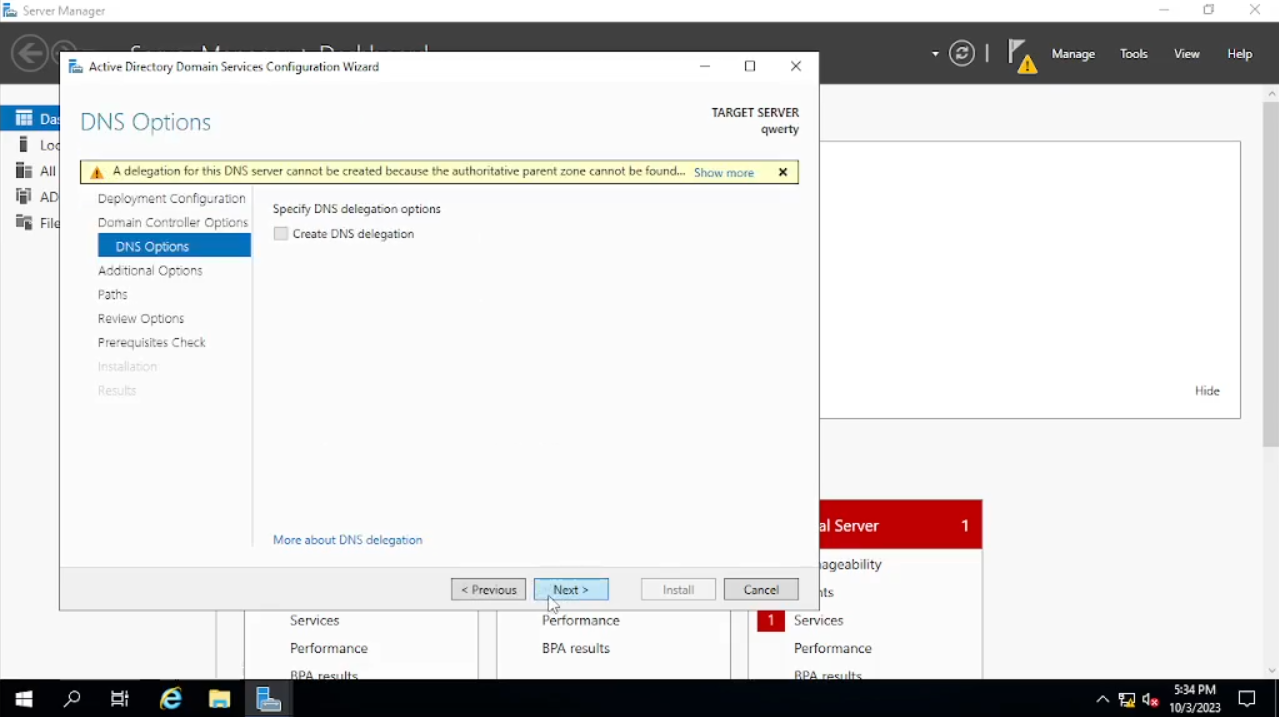Click the Next button
Viewport: 1279px width, 717px height.
click(571, 590)
